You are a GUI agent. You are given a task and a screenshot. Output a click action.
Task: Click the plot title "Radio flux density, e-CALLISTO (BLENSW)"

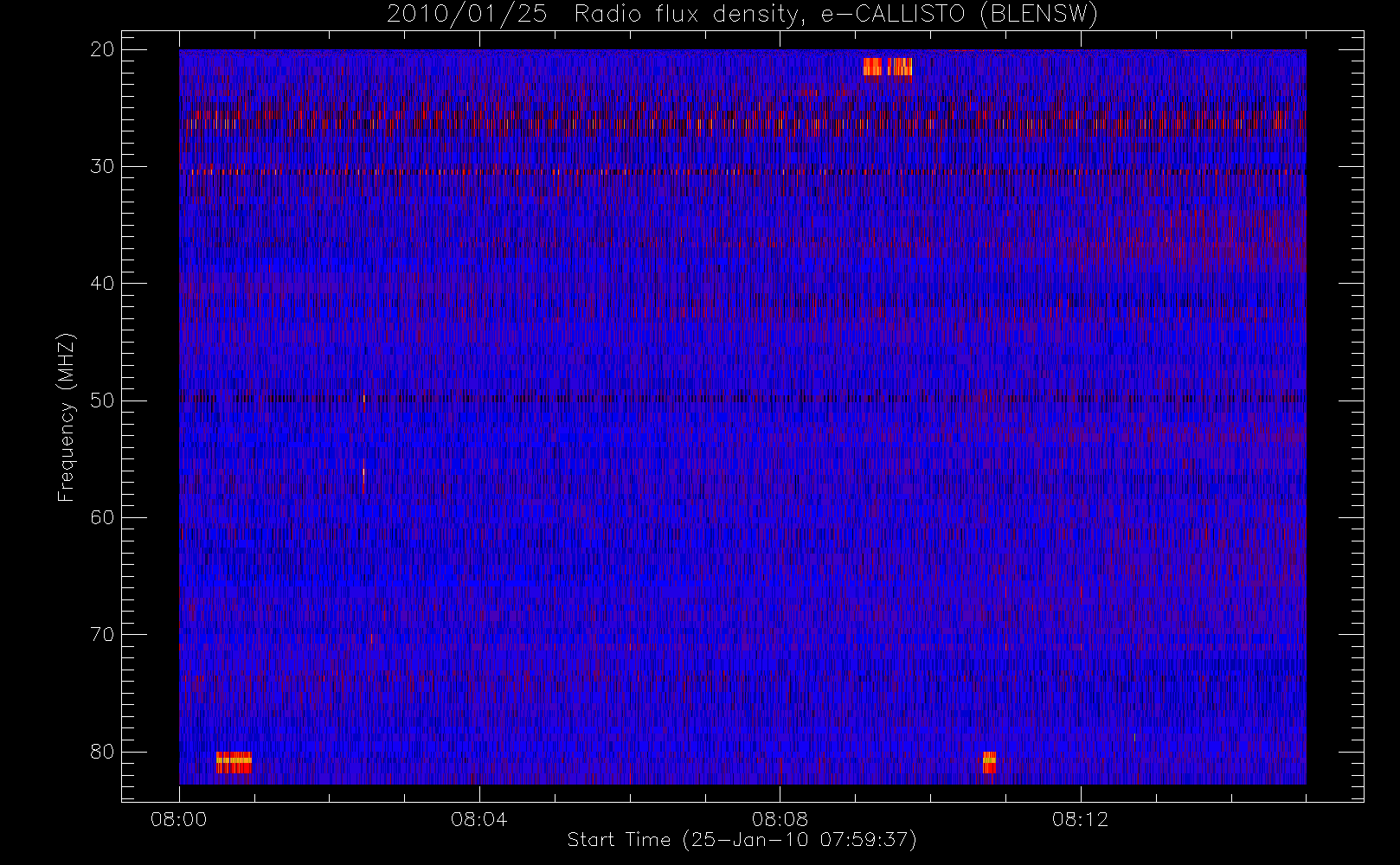pos(836,15)
